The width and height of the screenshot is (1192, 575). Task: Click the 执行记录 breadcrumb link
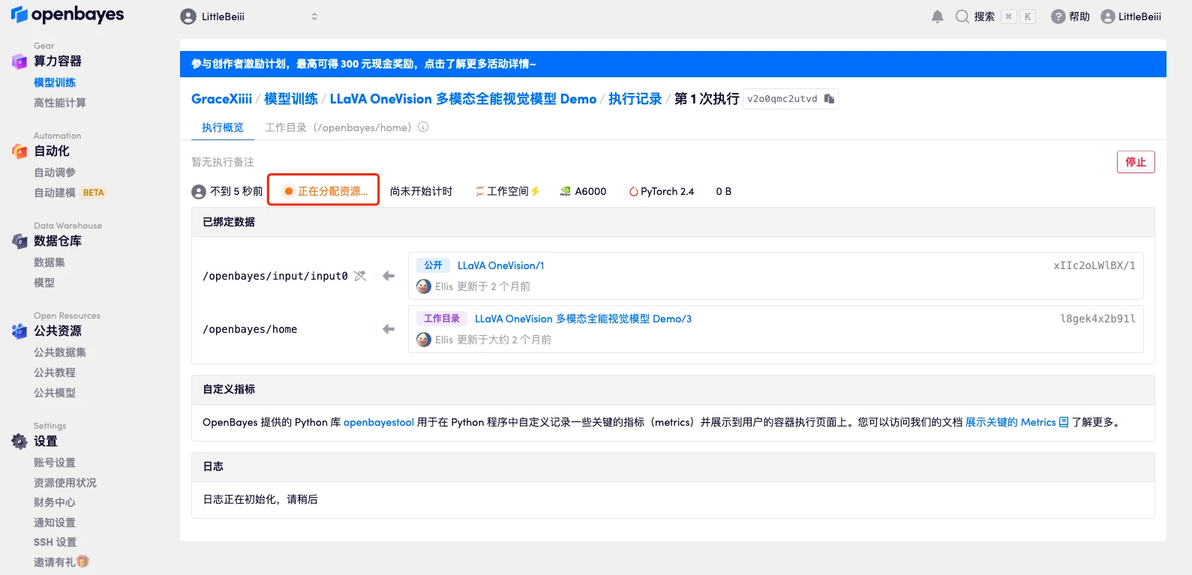click(636, 99)
